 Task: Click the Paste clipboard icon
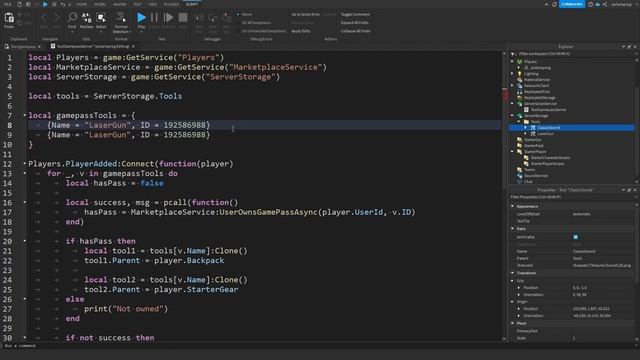(x=9, y=18)
